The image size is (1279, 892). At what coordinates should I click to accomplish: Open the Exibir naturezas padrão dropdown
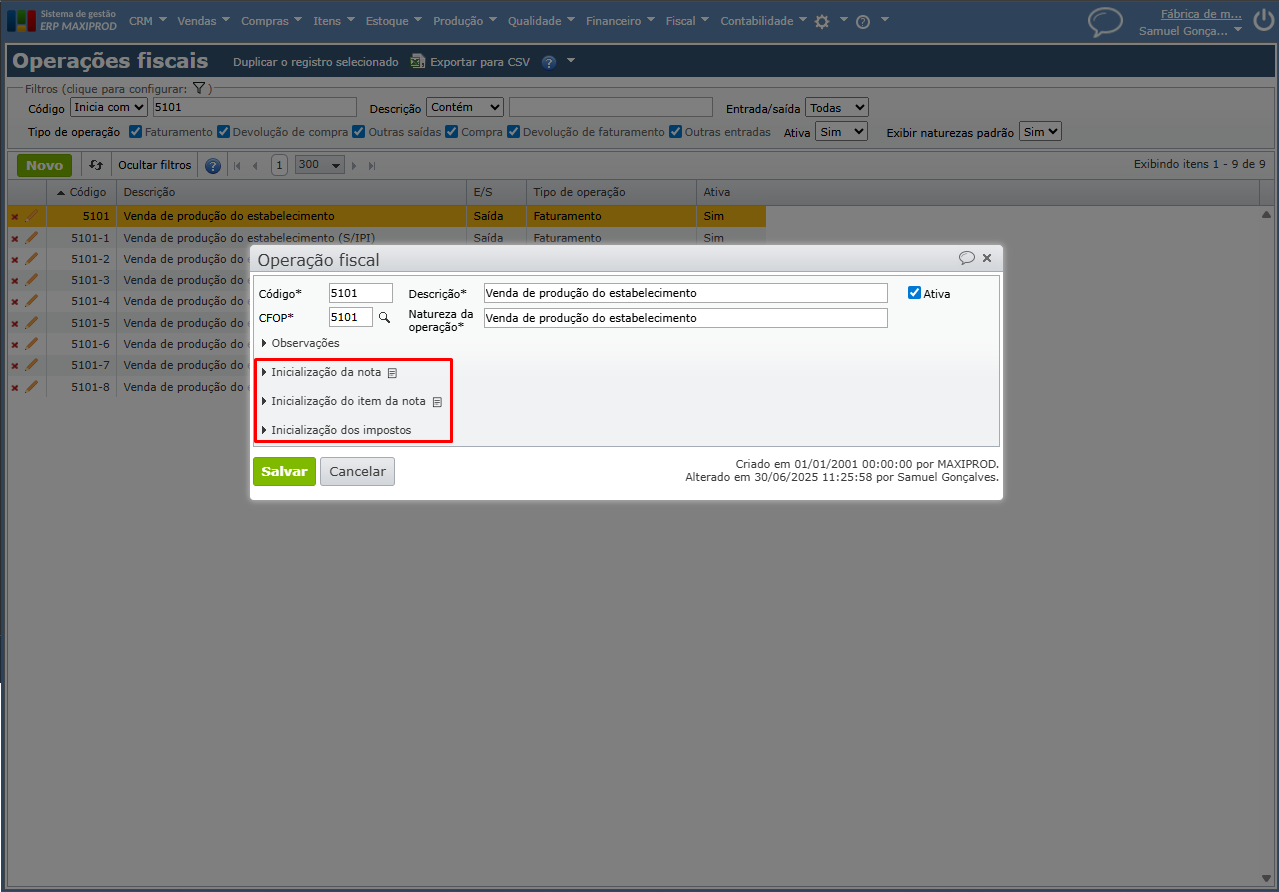coord(1040,132)
